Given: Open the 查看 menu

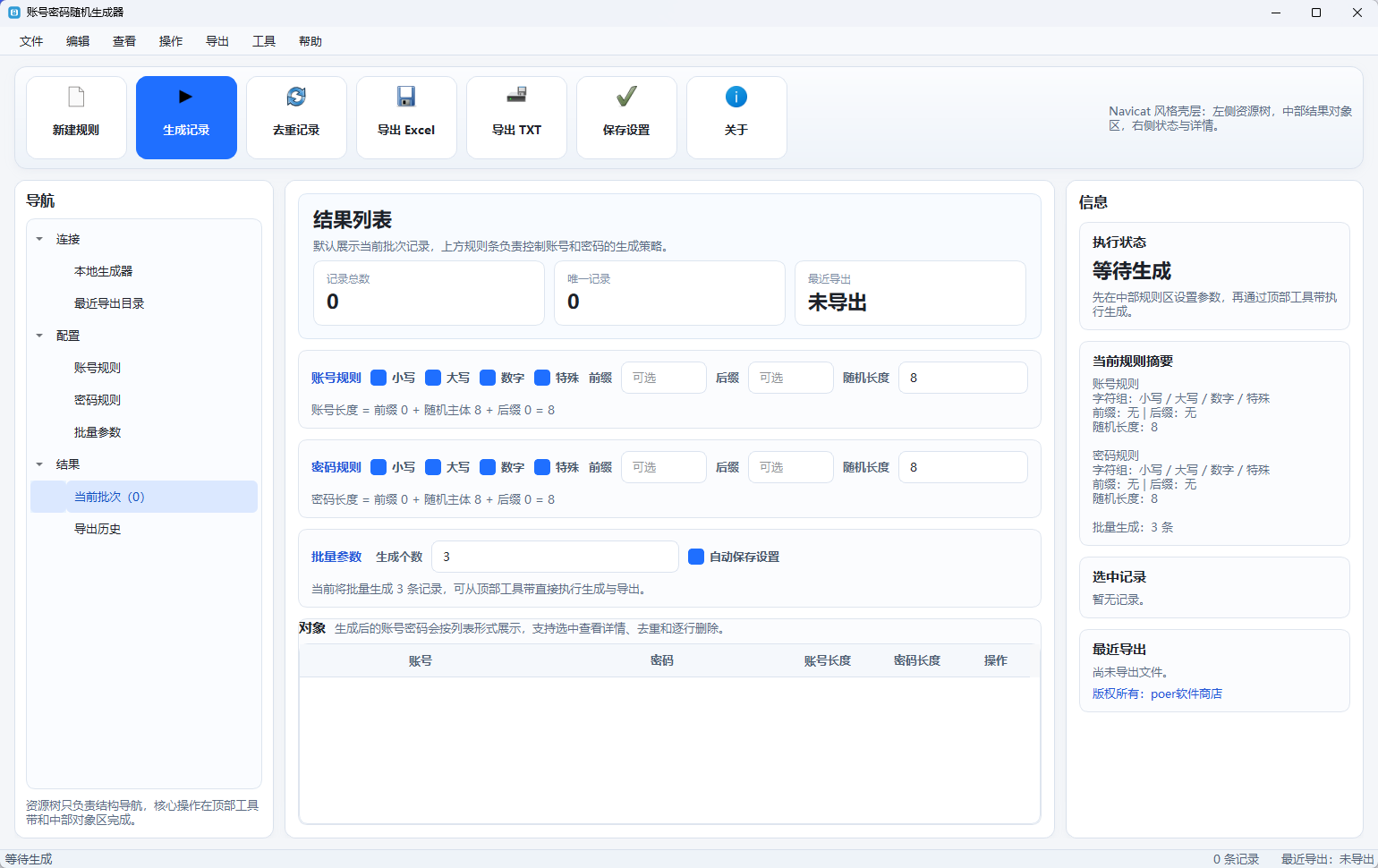Looking at the screenshot, I should click(x=124, y=41).
